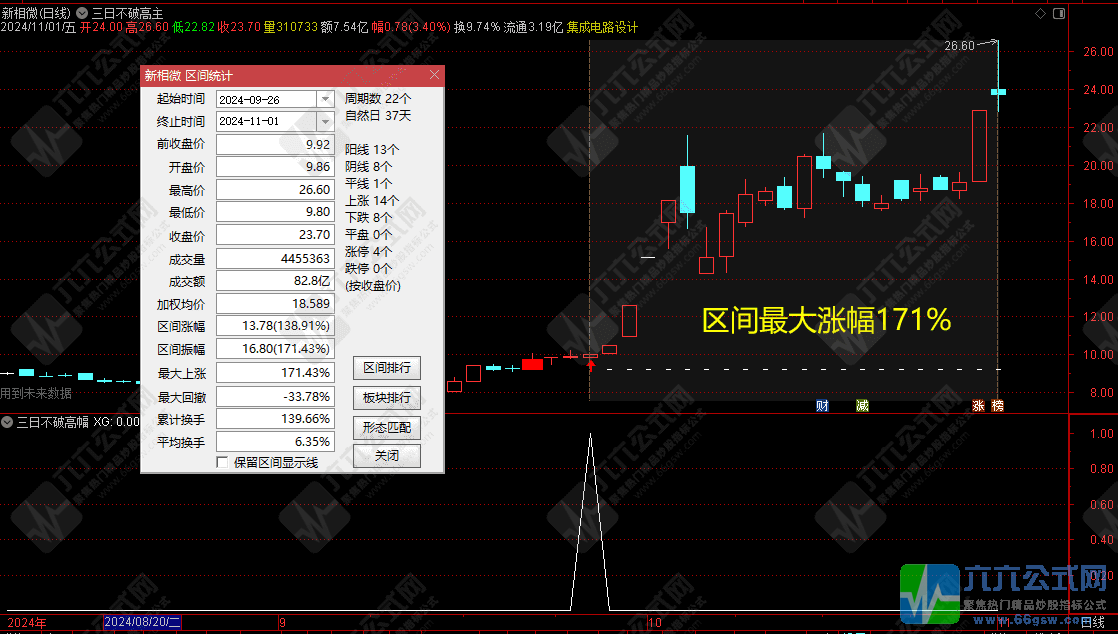
Task: Click the 2024年 label on time axis
Action: coord(26,623)
